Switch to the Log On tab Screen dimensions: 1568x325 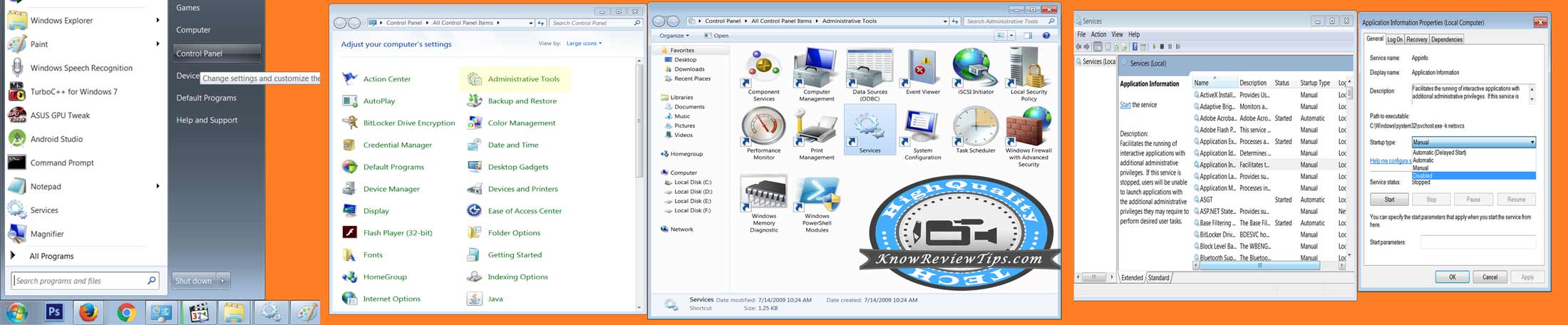(x=1394, y=40)
